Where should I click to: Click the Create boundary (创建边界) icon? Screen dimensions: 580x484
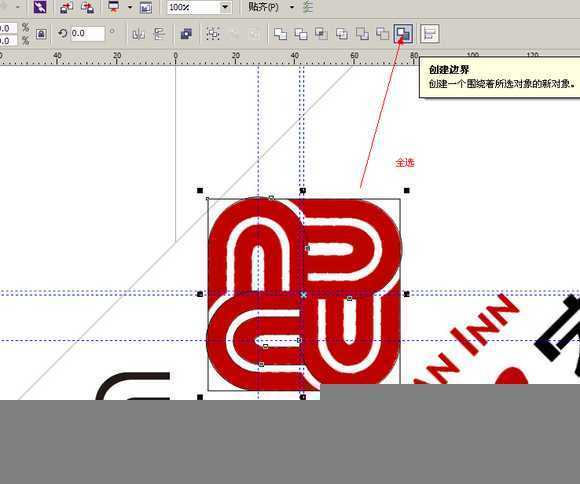[x=403, y=34]
